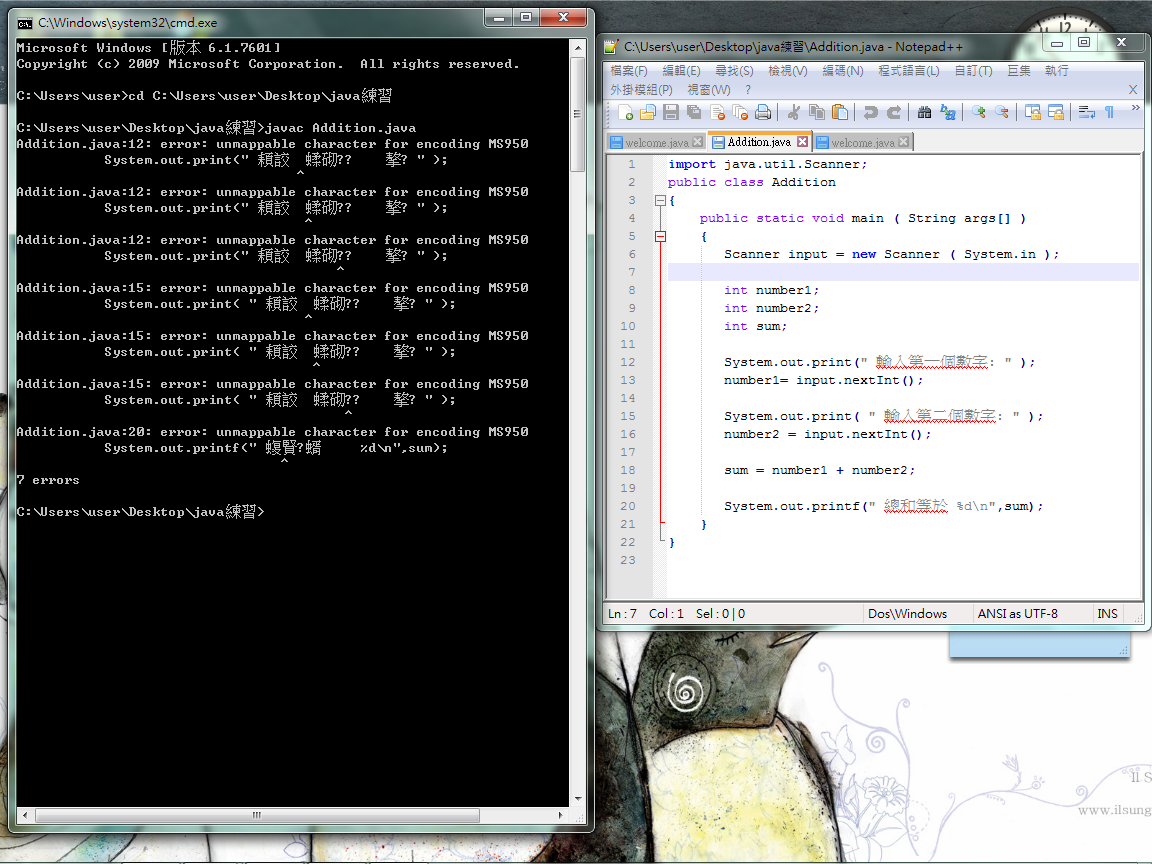Viewport: 1152px width, 864px height.
Task: Open the 巨集 Macro menu
Action: pos(1018,71)
